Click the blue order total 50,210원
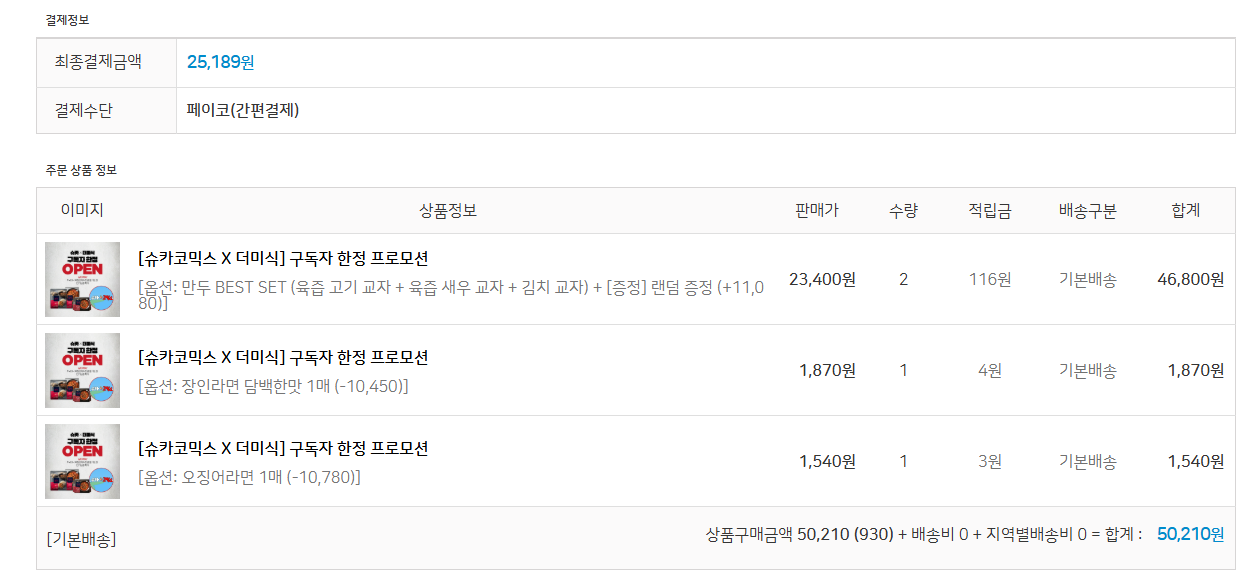Screen dimensions: 1260x585 pos(1190,534)
